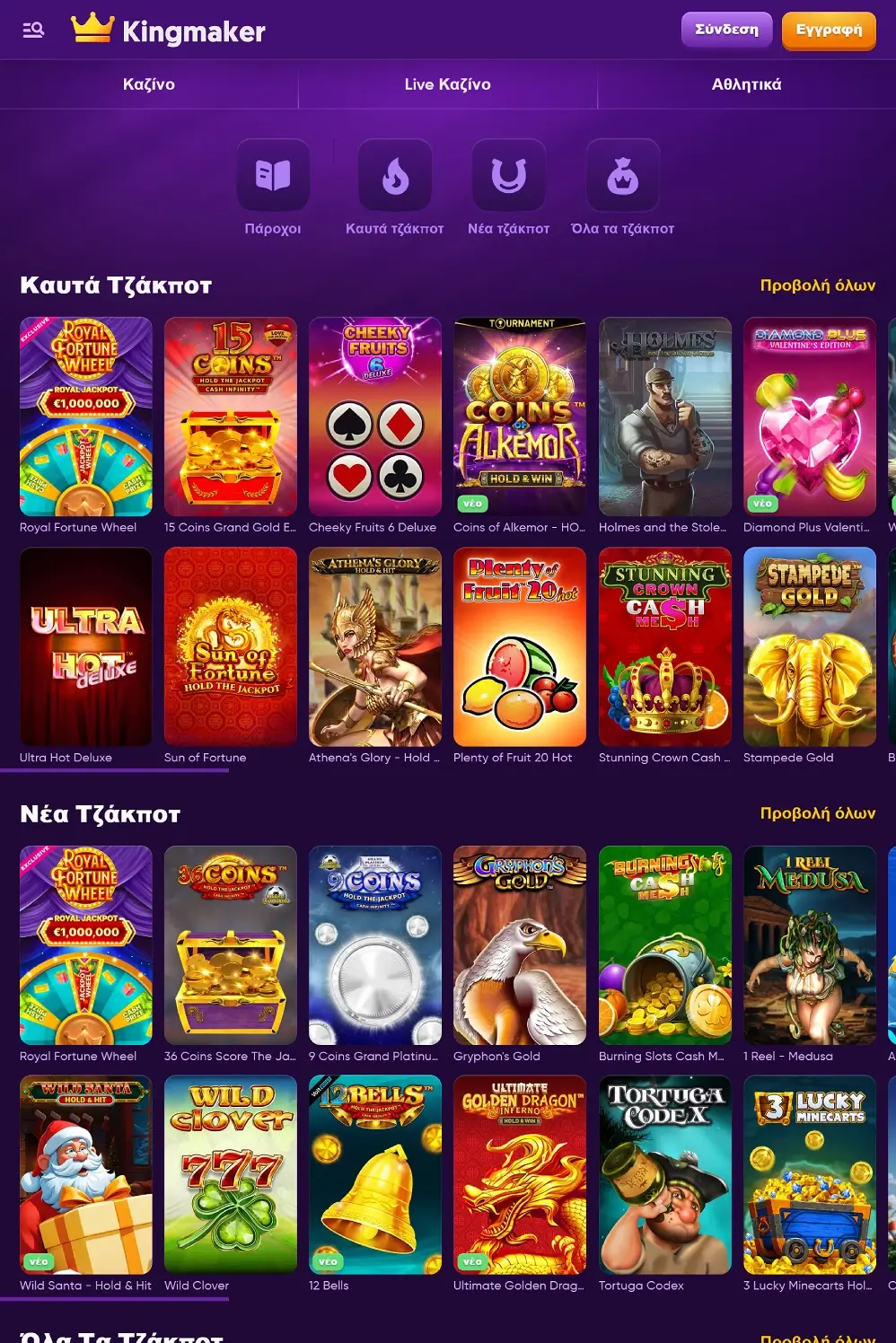
Task: View all Νέα Τζάκποτ games
Action: 817,813
